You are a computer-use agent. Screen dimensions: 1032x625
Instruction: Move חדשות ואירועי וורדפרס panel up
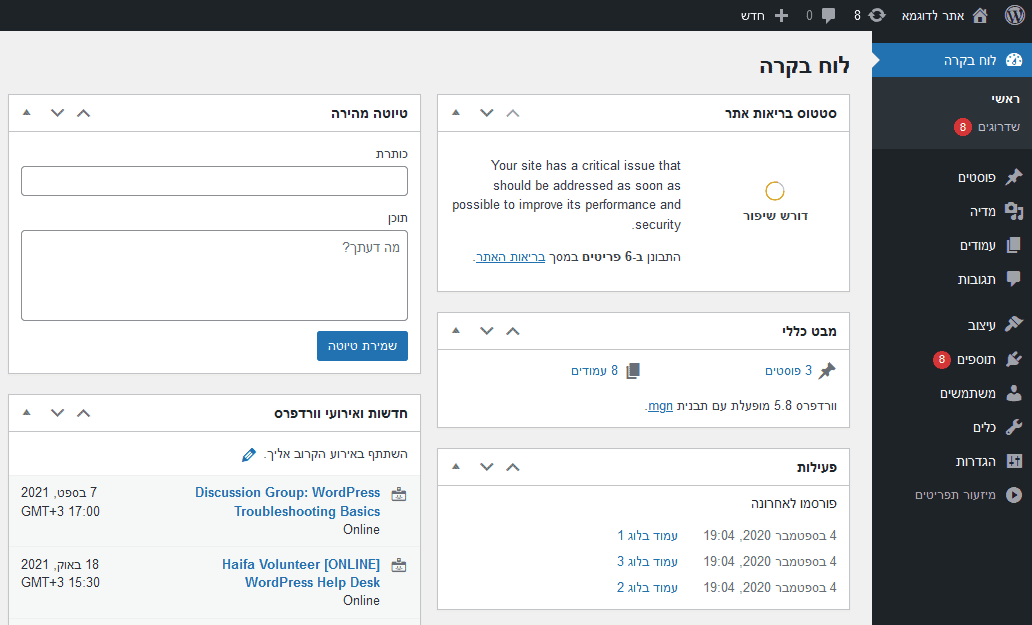point(84,413)
